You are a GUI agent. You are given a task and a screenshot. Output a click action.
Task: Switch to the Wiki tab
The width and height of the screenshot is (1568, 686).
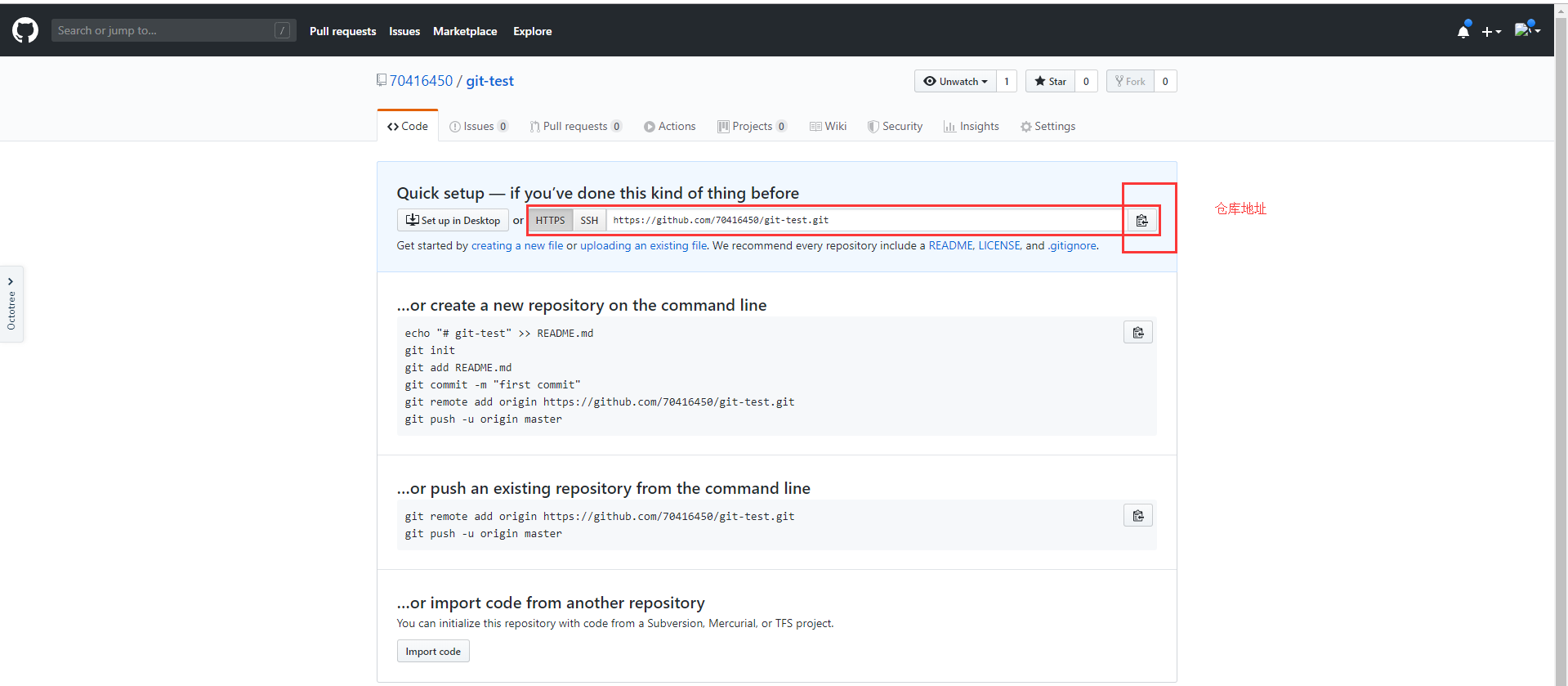(x=828, y=126)
